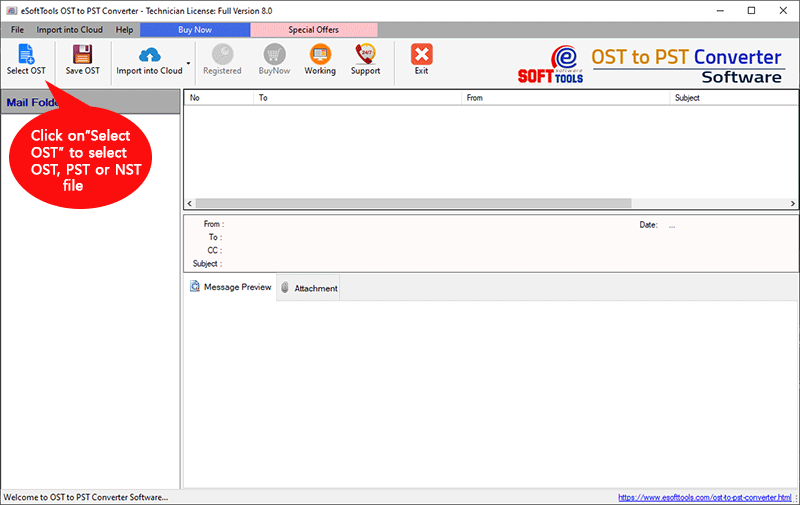This screenshot has width=800, height=505.
Task: Open the Working toolbar icon
Action: pos(320,55)
